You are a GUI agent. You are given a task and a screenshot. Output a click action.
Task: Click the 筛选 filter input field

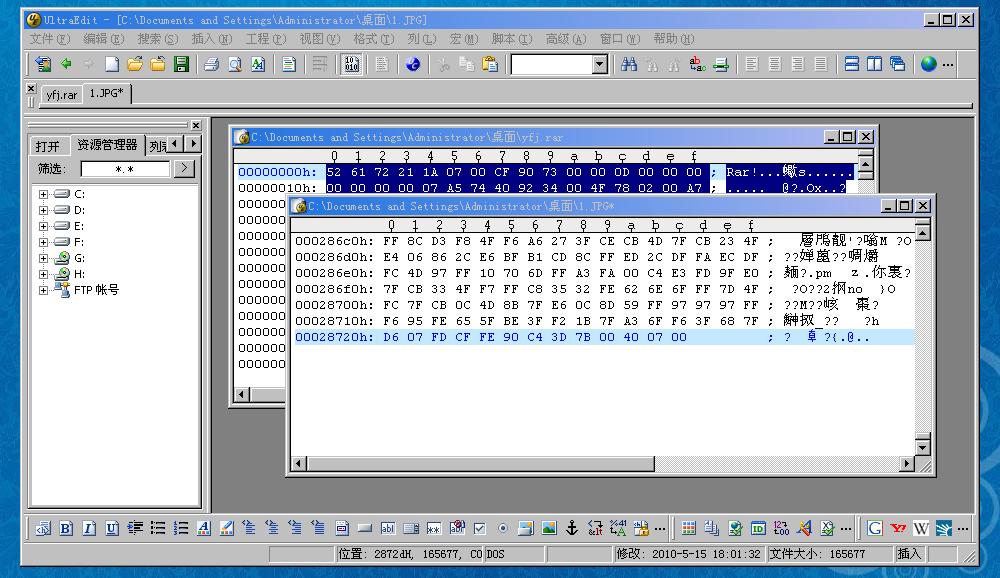click(124, 169)
